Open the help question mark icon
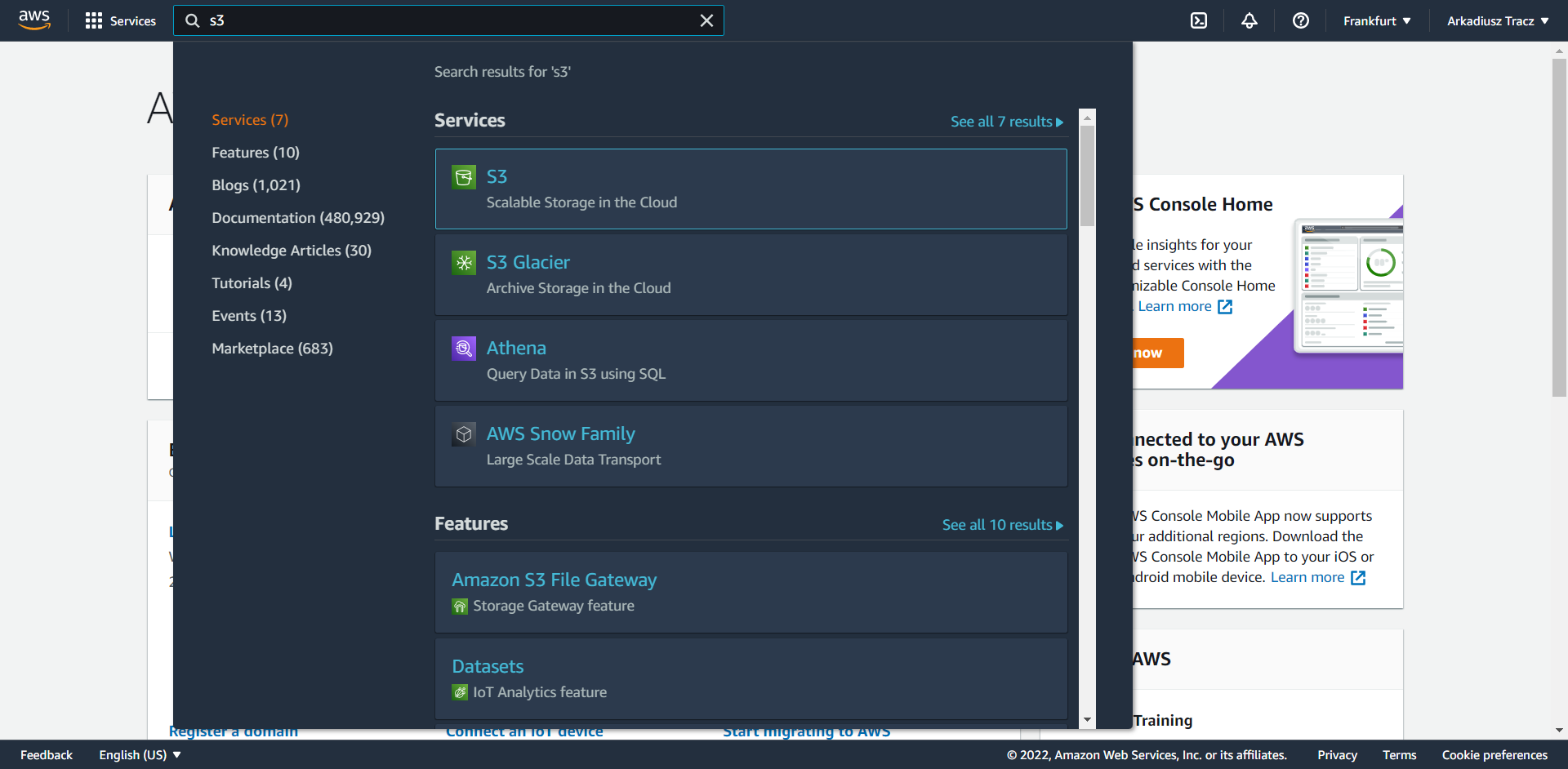The width and height of the screenshot is (1568, 769). click(1301, 20)
